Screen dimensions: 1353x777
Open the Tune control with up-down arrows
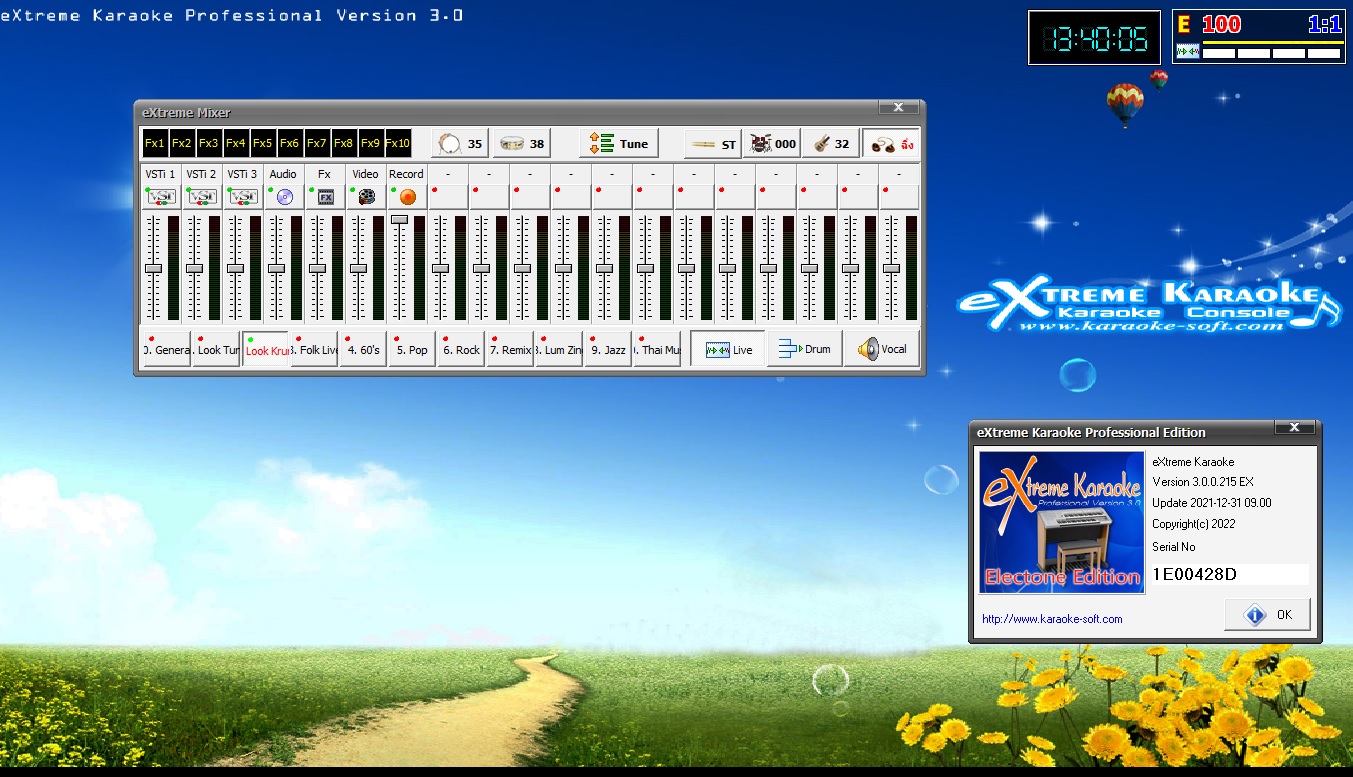pyautogui.click(x=619, y=144)
